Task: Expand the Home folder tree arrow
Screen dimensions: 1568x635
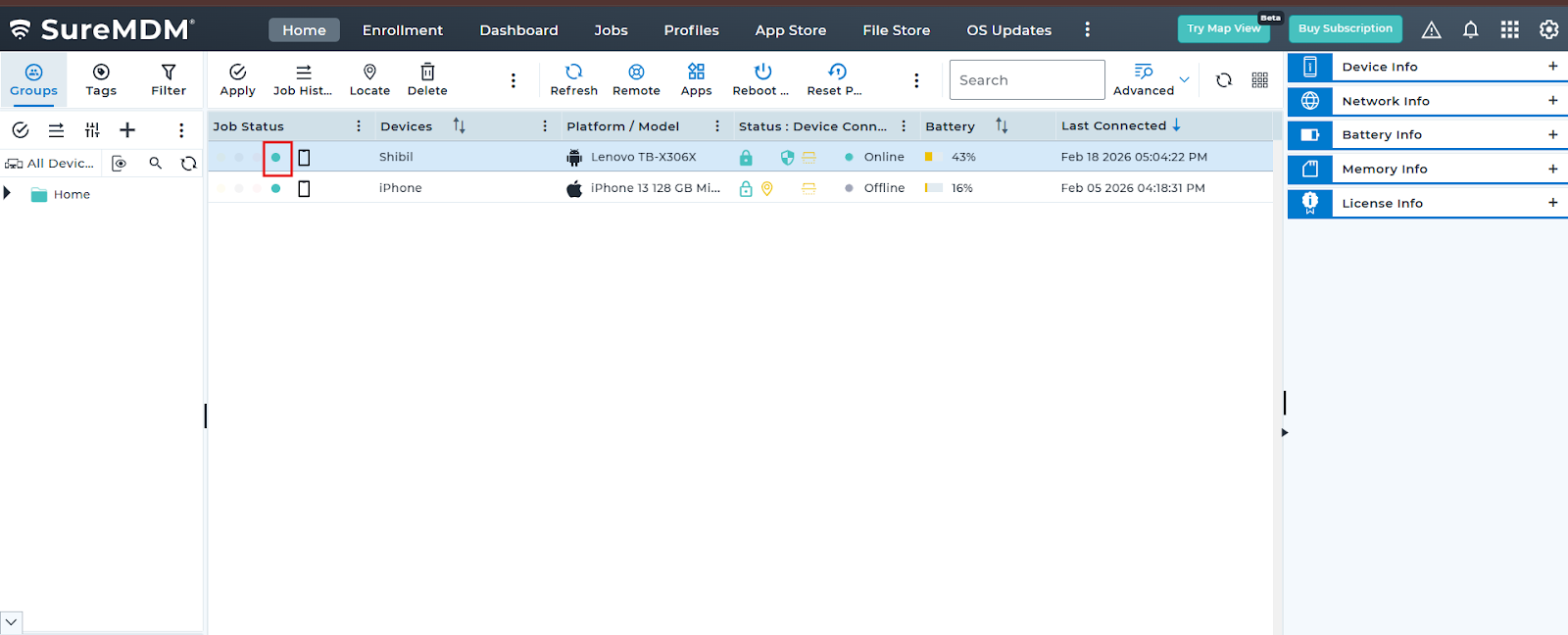Action: tap(8, 194)
